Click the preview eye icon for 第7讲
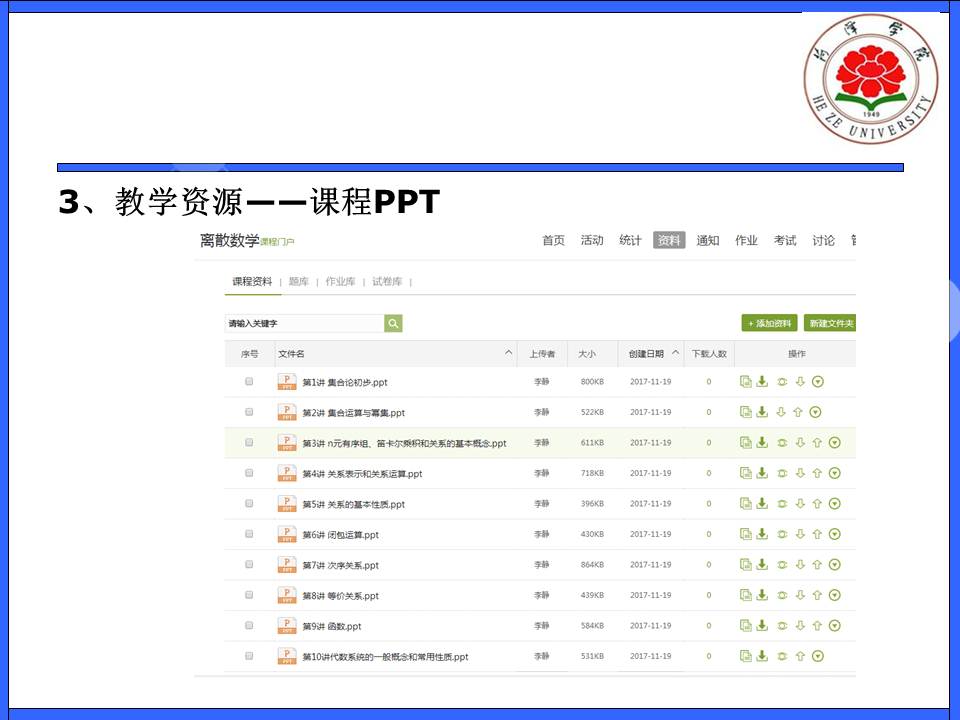960x720 pixels. [781, 565]
